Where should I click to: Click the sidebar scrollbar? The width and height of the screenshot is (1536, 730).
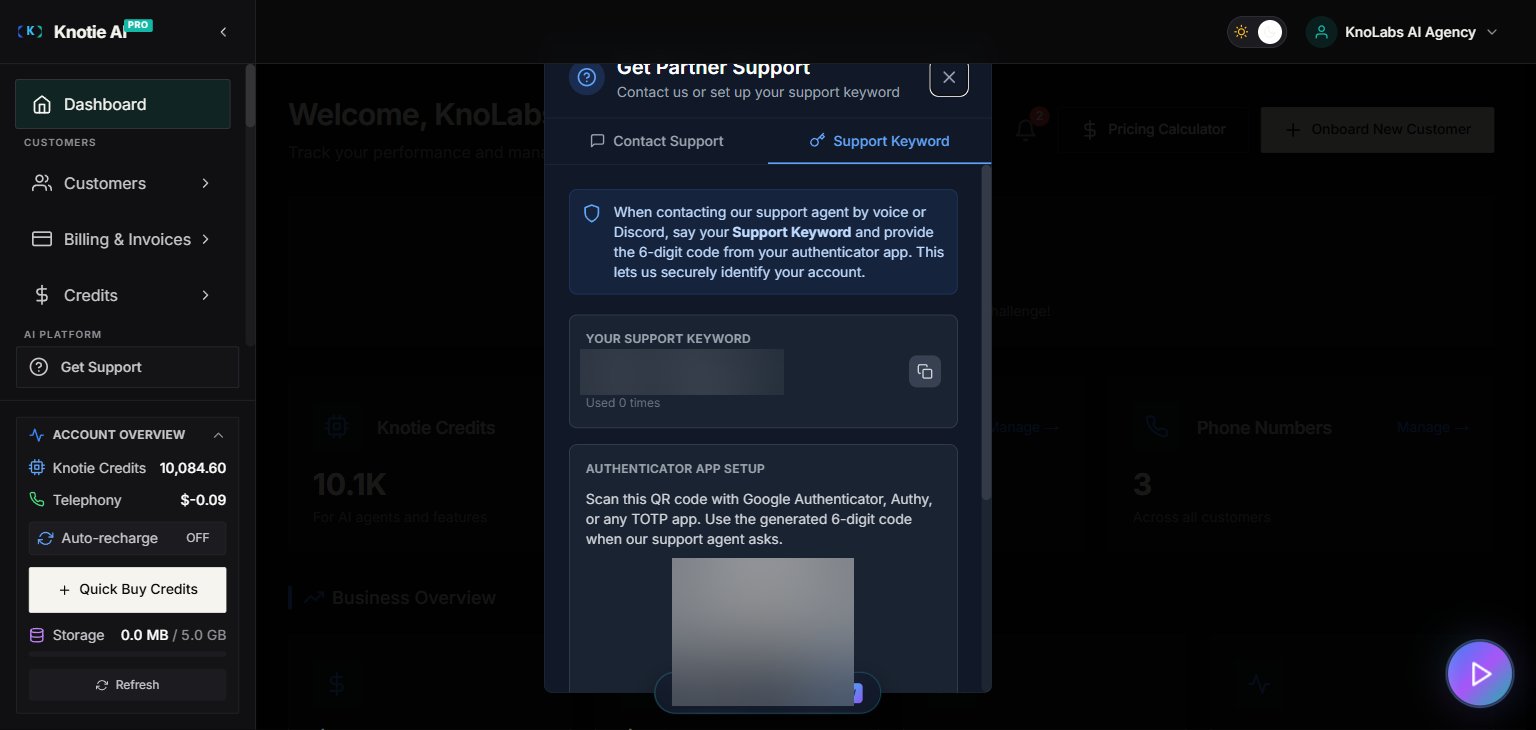250,96
